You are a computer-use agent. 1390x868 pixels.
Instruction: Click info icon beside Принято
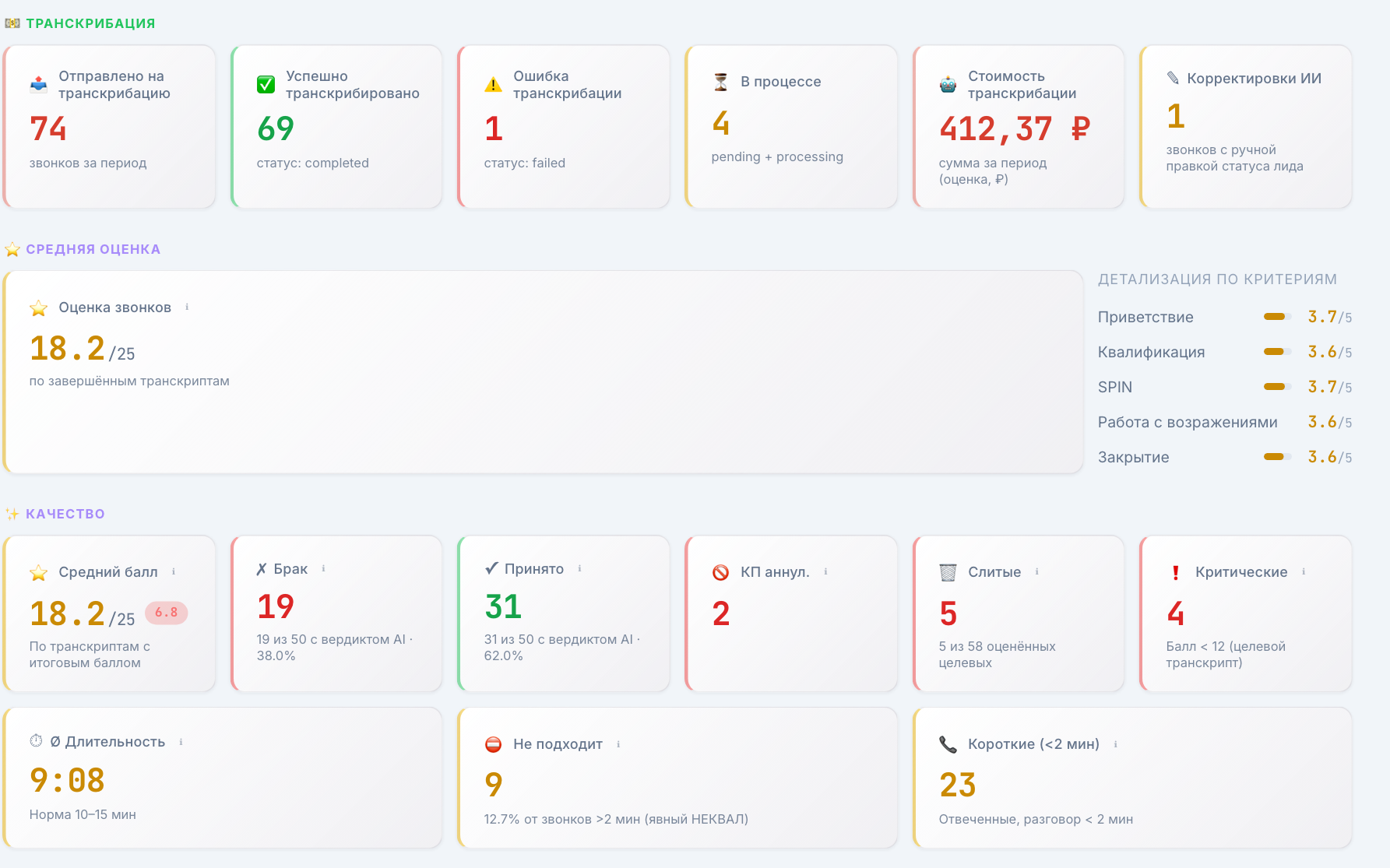tap(579, 568)
